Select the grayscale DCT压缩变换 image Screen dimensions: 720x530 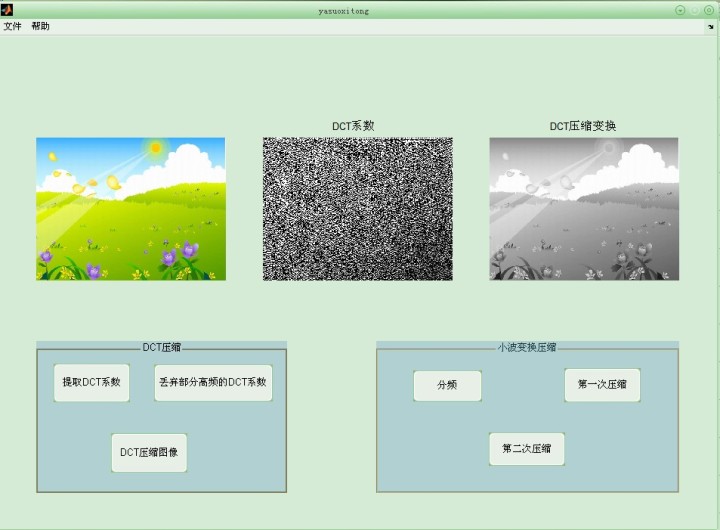click(584, 209)
